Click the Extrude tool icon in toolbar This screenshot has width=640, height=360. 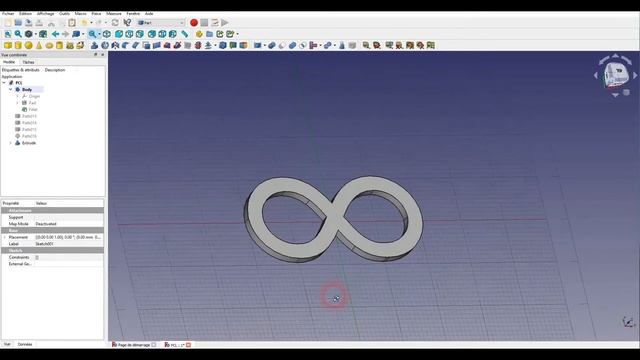click(x=95, y=45)
